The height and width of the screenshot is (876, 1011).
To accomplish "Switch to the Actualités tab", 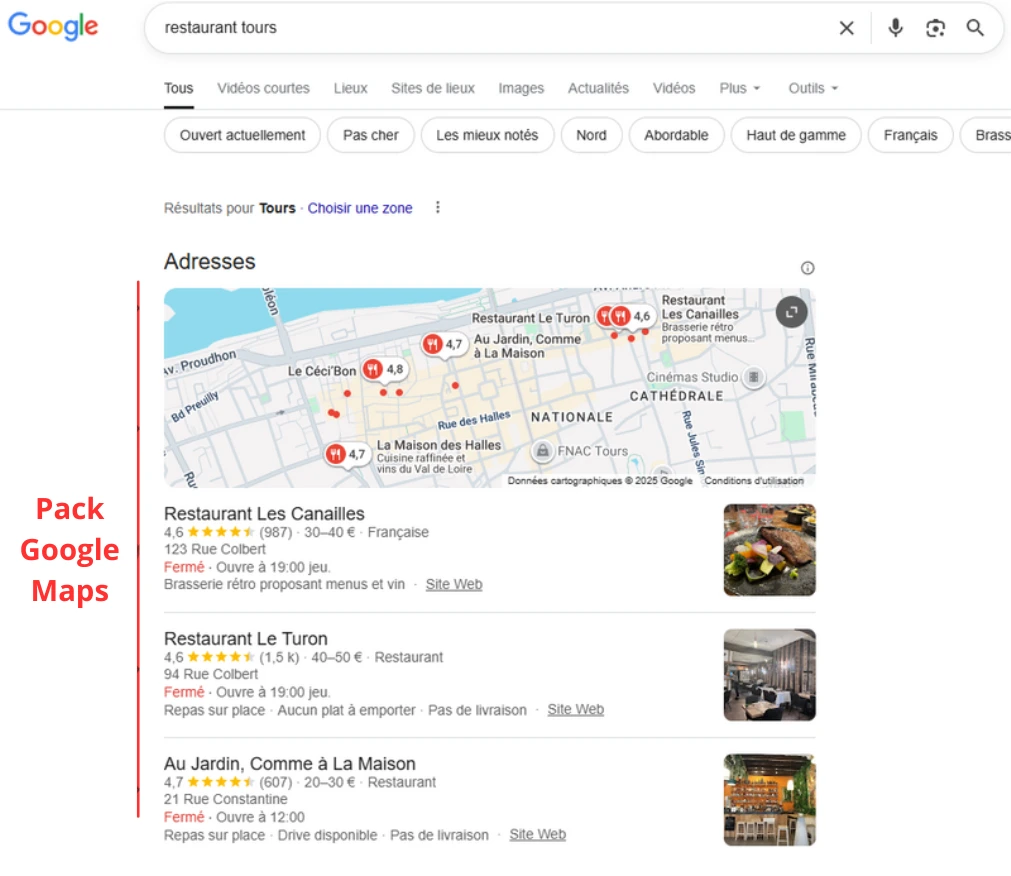I will point(598,88).
